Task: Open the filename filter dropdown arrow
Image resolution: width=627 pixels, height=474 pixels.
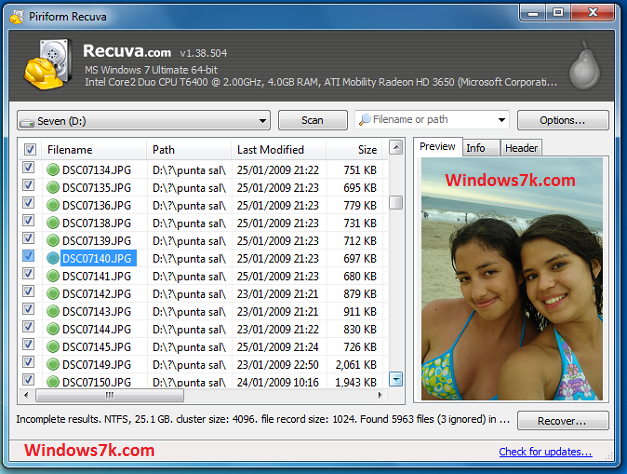Action: tap(501, 120)
